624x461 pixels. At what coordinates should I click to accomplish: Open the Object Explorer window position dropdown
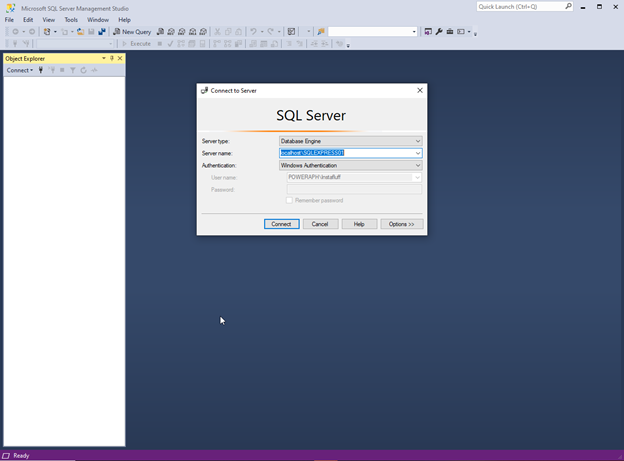tap(104, 59)
